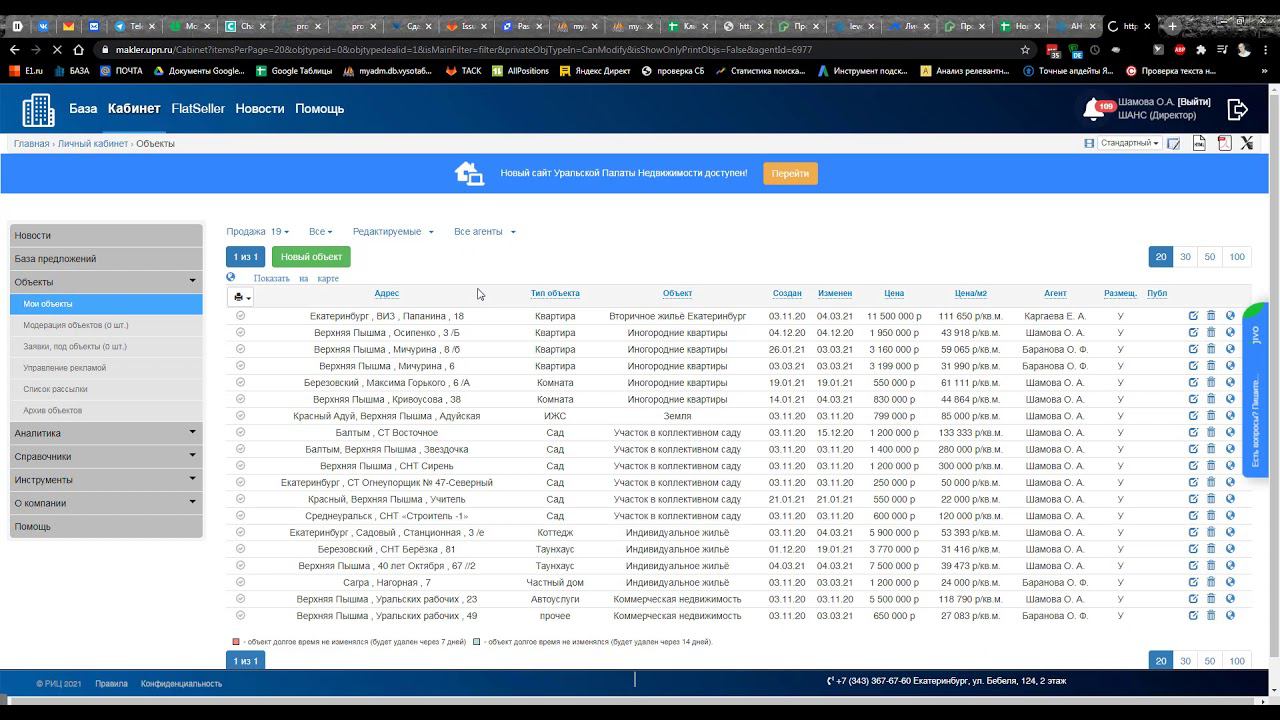
Task: Open База in top navigation
Action: [x=83, y=108]
